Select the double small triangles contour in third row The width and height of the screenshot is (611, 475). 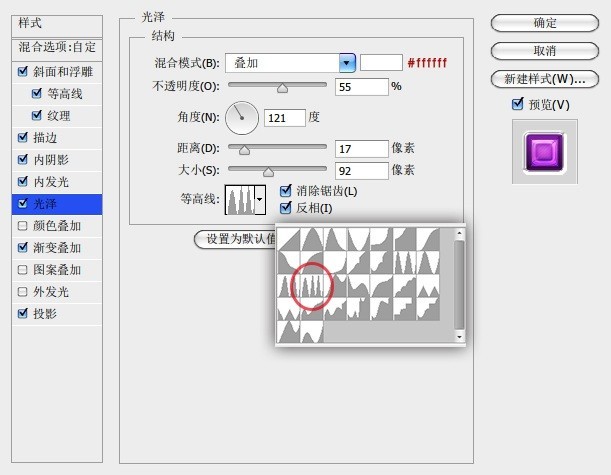tap(428, 286)
